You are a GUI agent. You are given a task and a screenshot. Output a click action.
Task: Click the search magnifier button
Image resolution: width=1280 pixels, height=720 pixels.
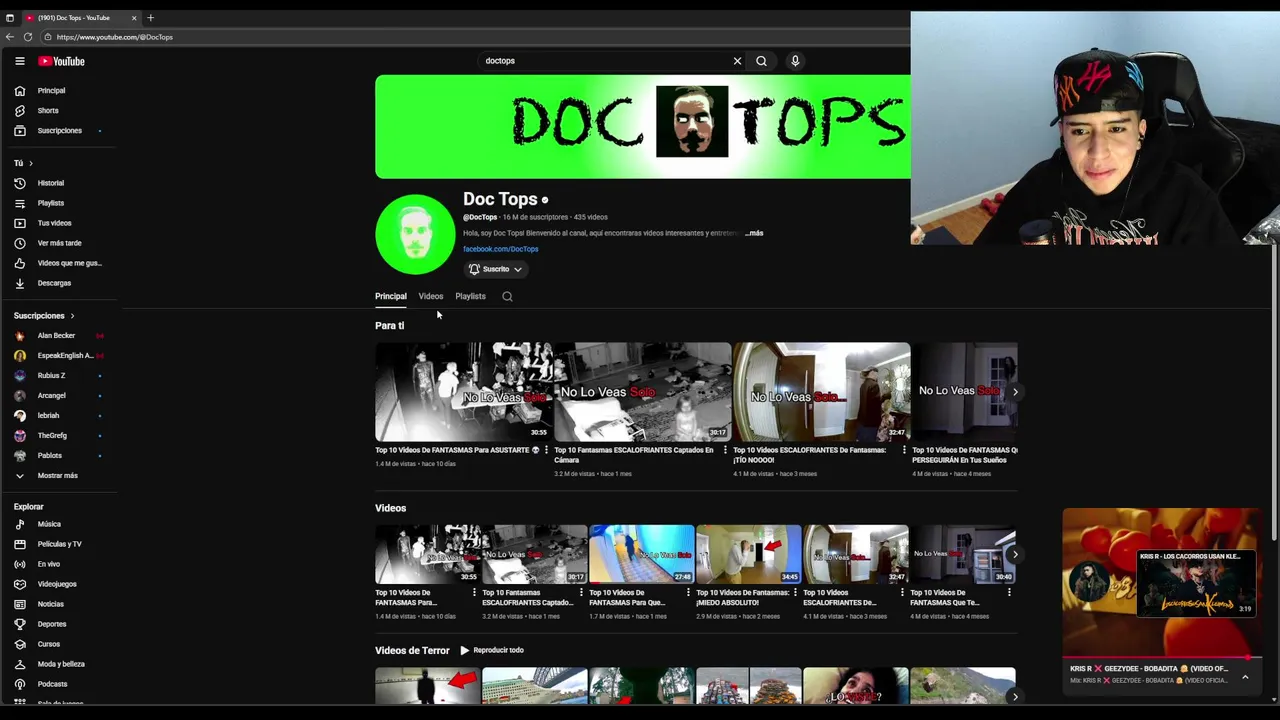click(761, 61)
